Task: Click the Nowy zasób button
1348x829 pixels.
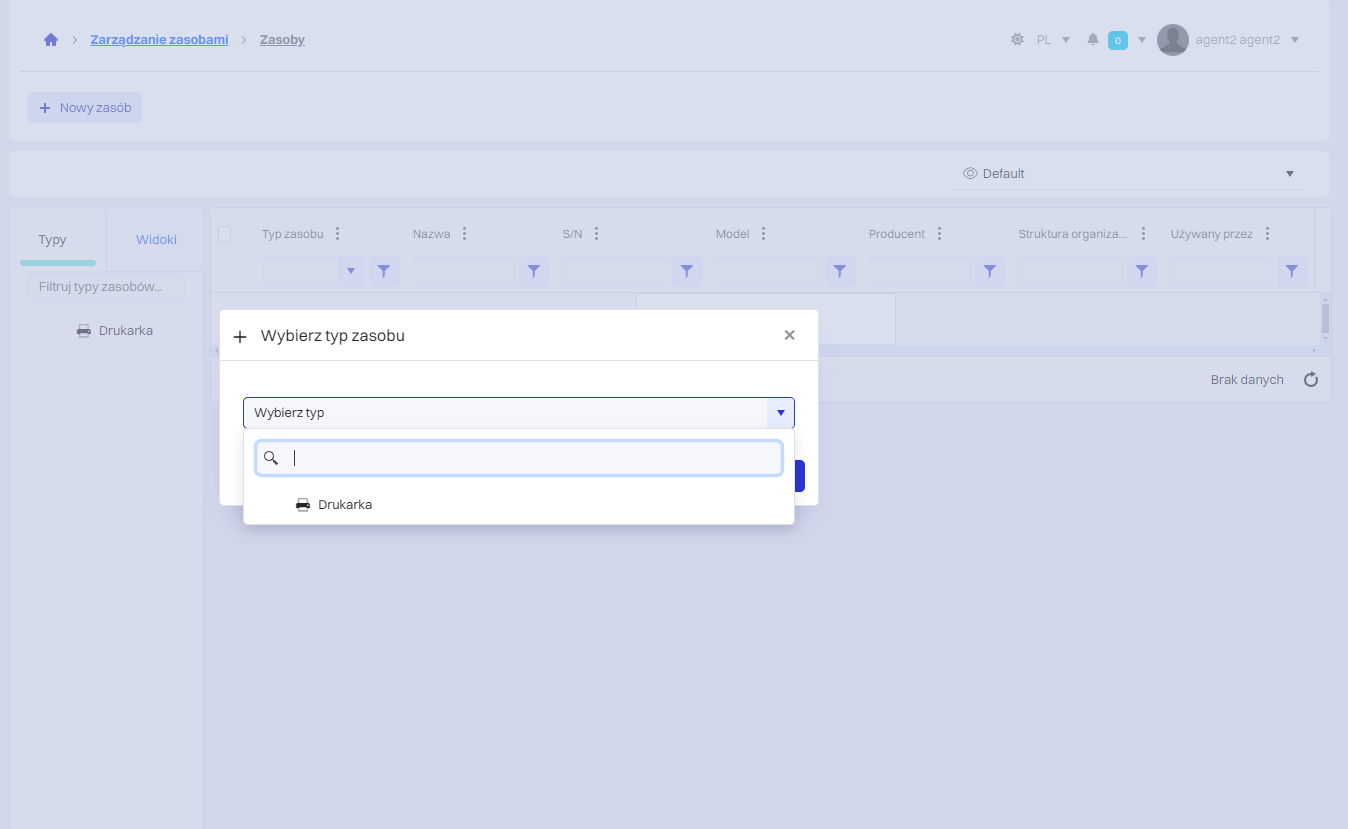Action: click(85, 108)
